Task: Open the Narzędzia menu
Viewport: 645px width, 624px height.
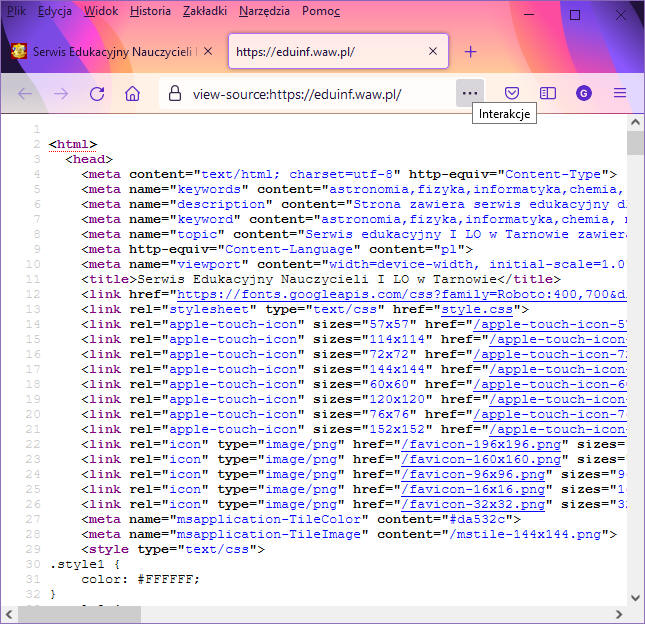Action: coord(265,12)
